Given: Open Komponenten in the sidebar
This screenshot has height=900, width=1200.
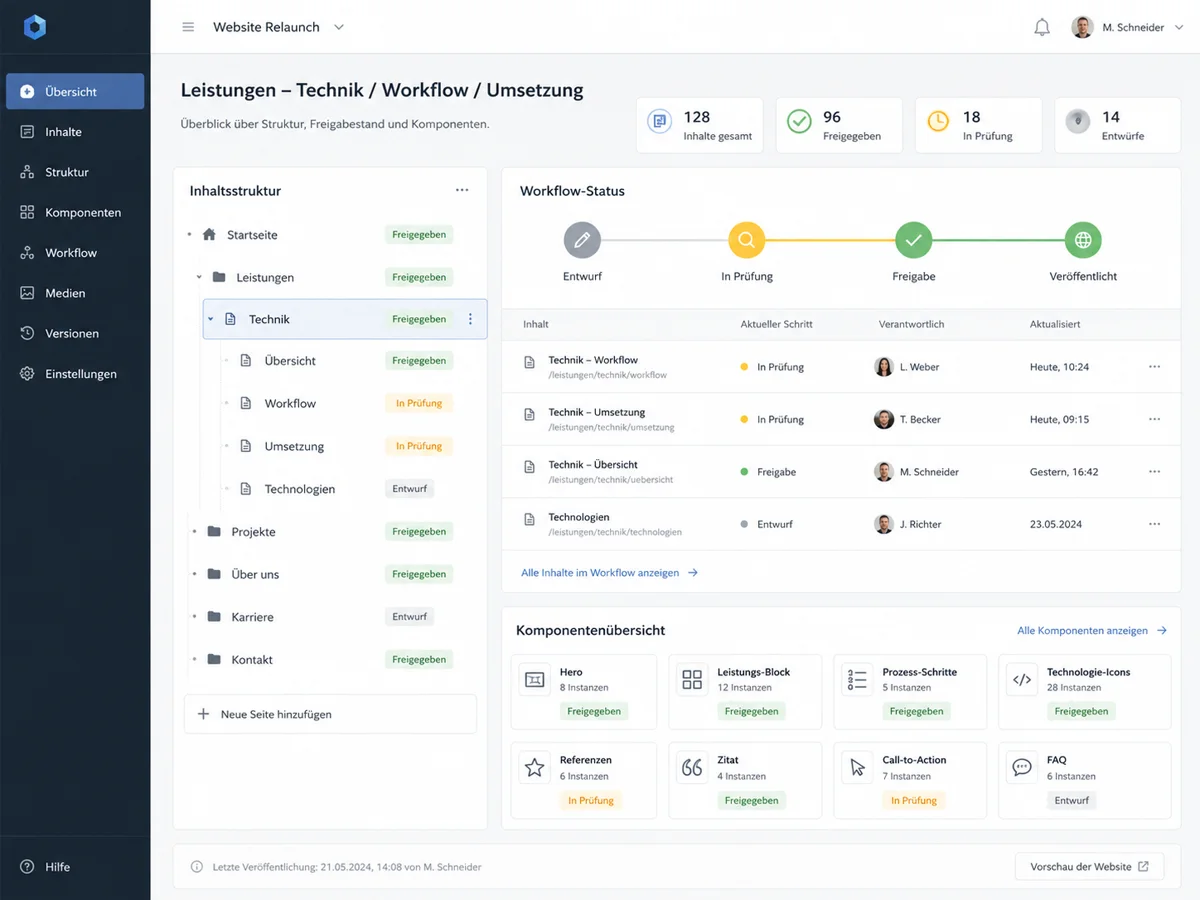Looking at the screenshot, I should pyautogui.click(x=75, y=212).
